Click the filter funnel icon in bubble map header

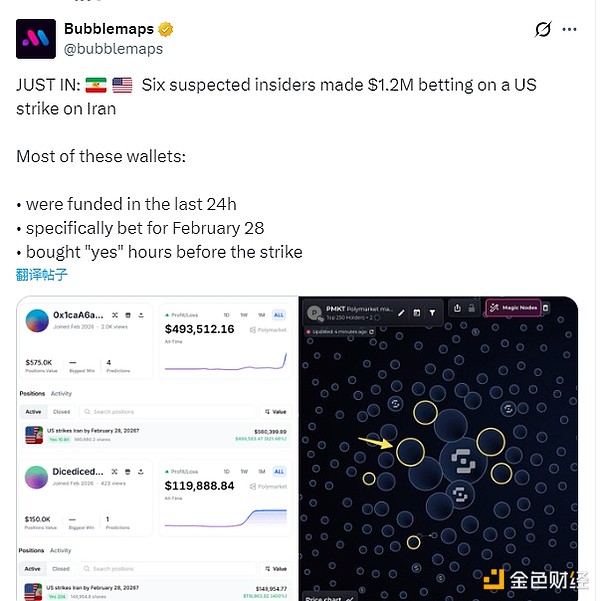[432, 313]
